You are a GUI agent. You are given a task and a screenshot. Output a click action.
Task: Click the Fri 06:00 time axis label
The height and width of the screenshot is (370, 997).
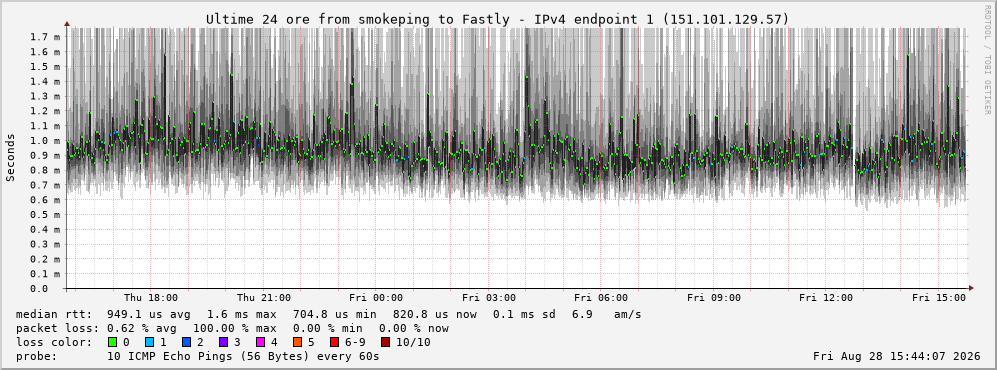[x=601, y=298]
